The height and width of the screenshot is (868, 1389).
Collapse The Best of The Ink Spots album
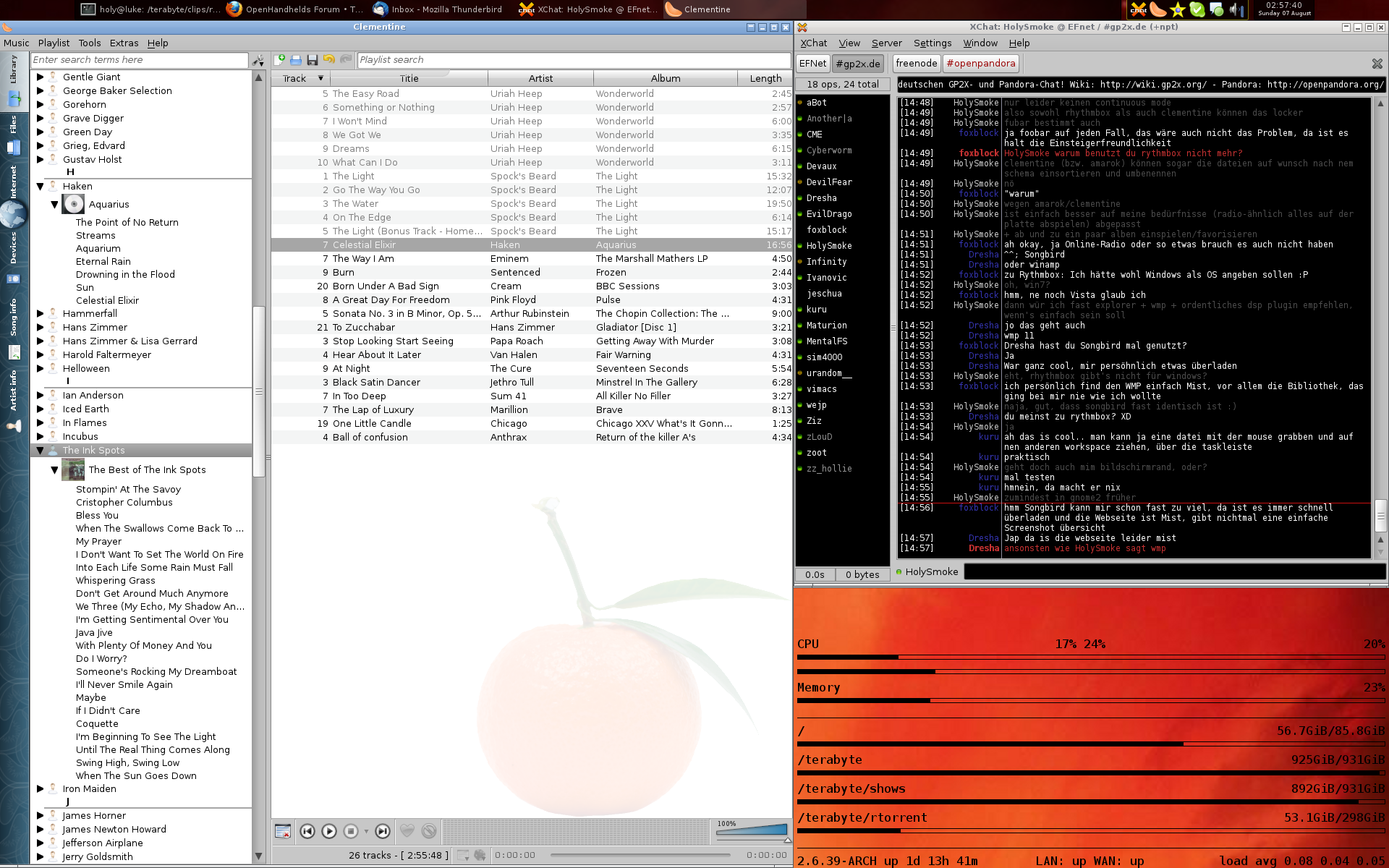(54, 470)
